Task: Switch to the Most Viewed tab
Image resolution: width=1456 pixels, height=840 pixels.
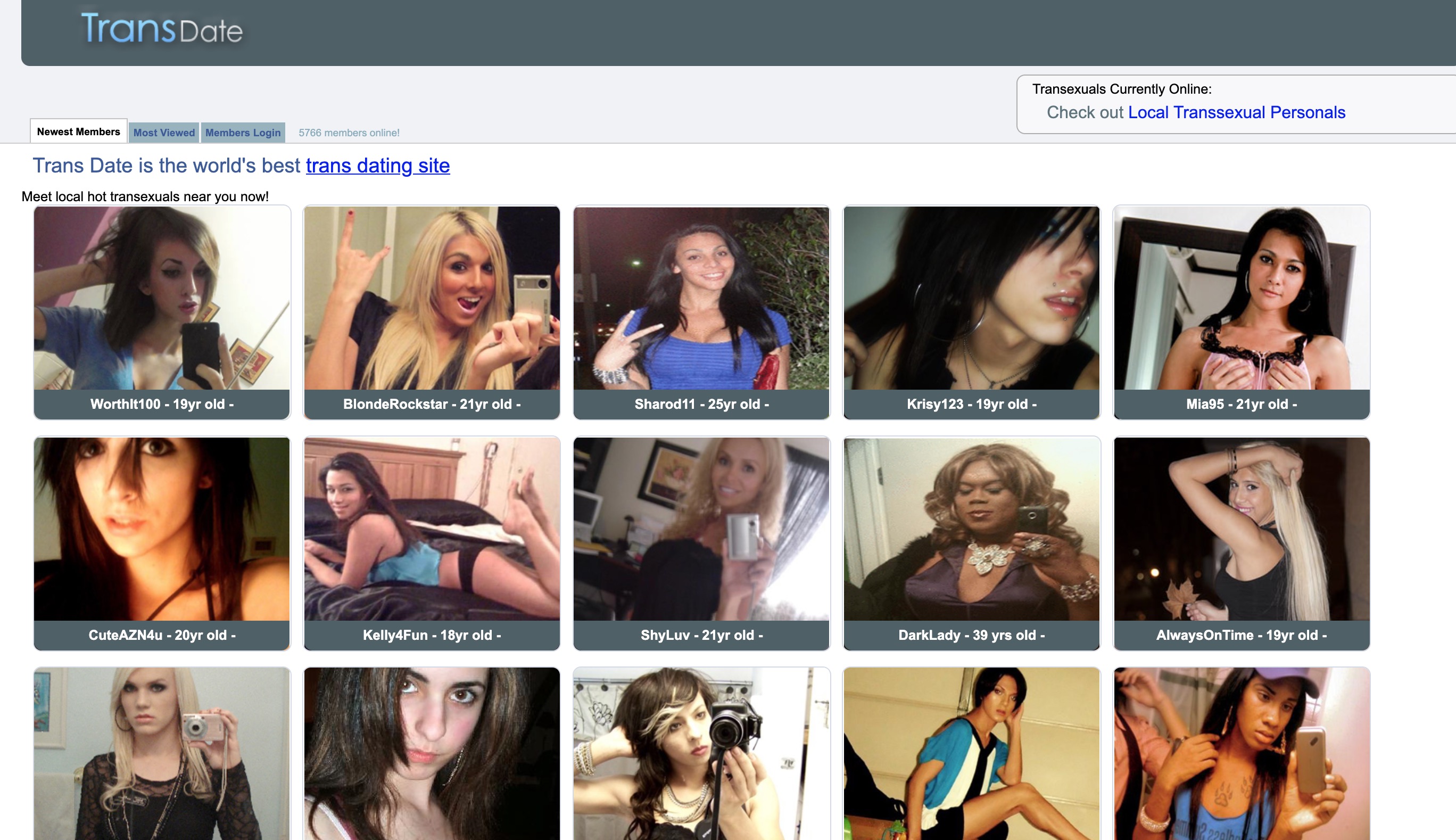Action: (x=164, y=132)
